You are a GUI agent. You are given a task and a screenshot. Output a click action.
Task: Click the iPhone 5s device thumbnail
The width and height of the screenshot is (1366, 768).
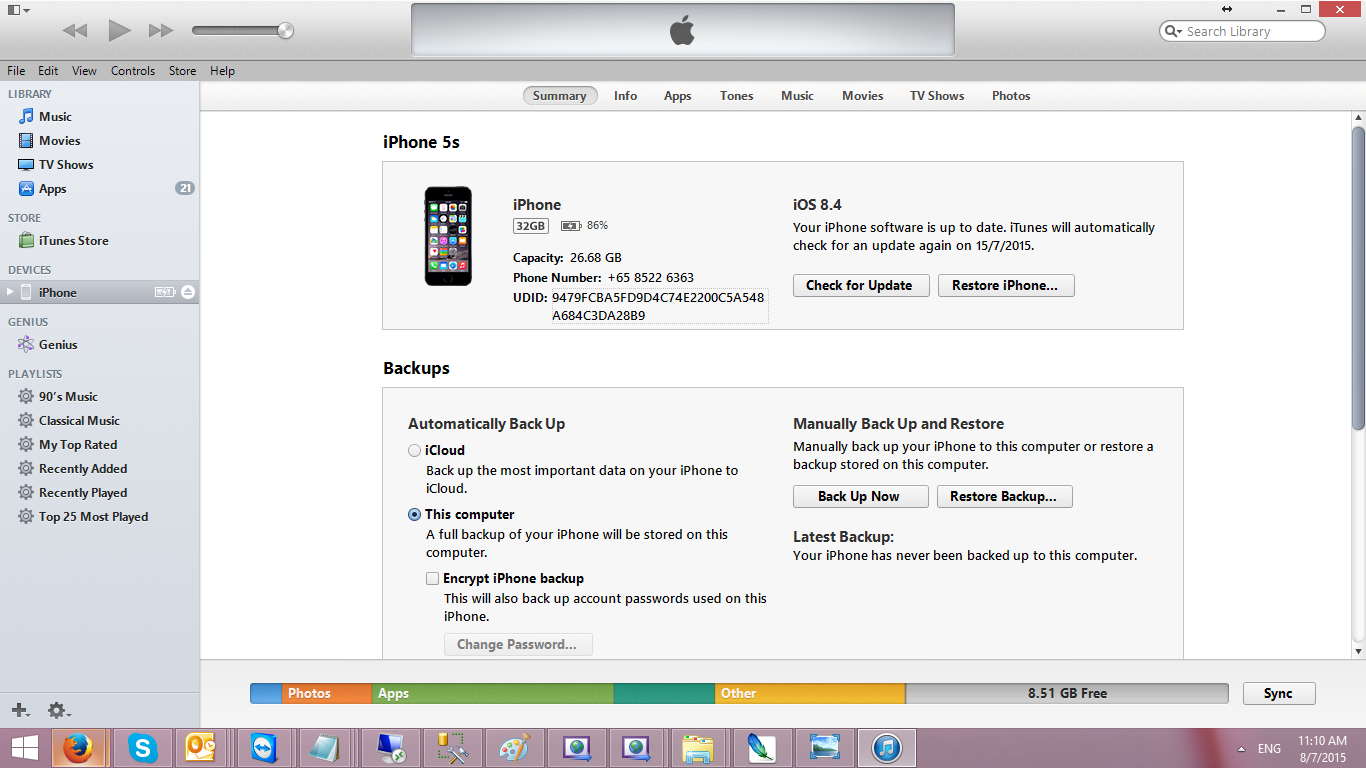point(448,236)
